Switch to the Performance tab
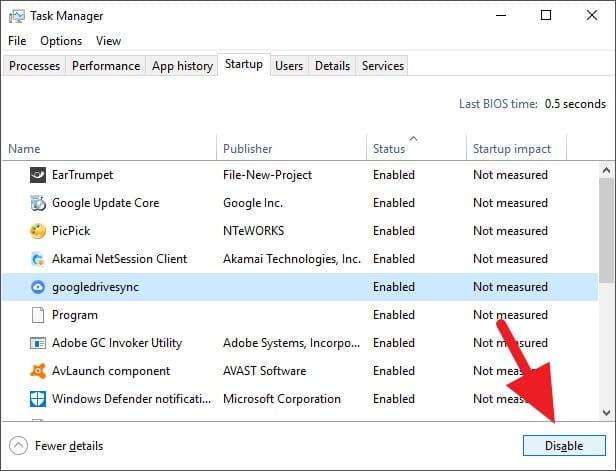616x471 pixels. tap(106, 66)
